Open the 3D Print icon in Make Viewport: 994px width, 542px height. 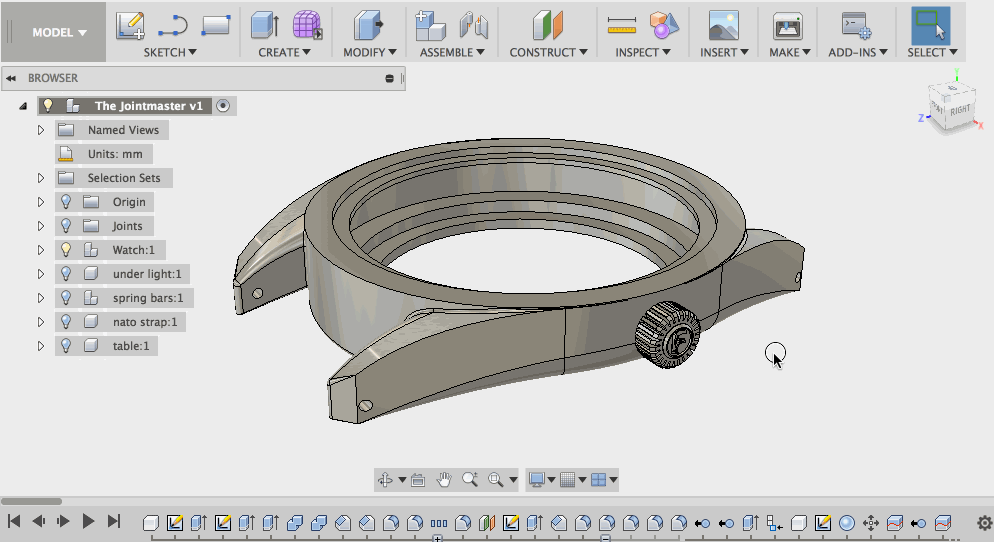point(787,26)
